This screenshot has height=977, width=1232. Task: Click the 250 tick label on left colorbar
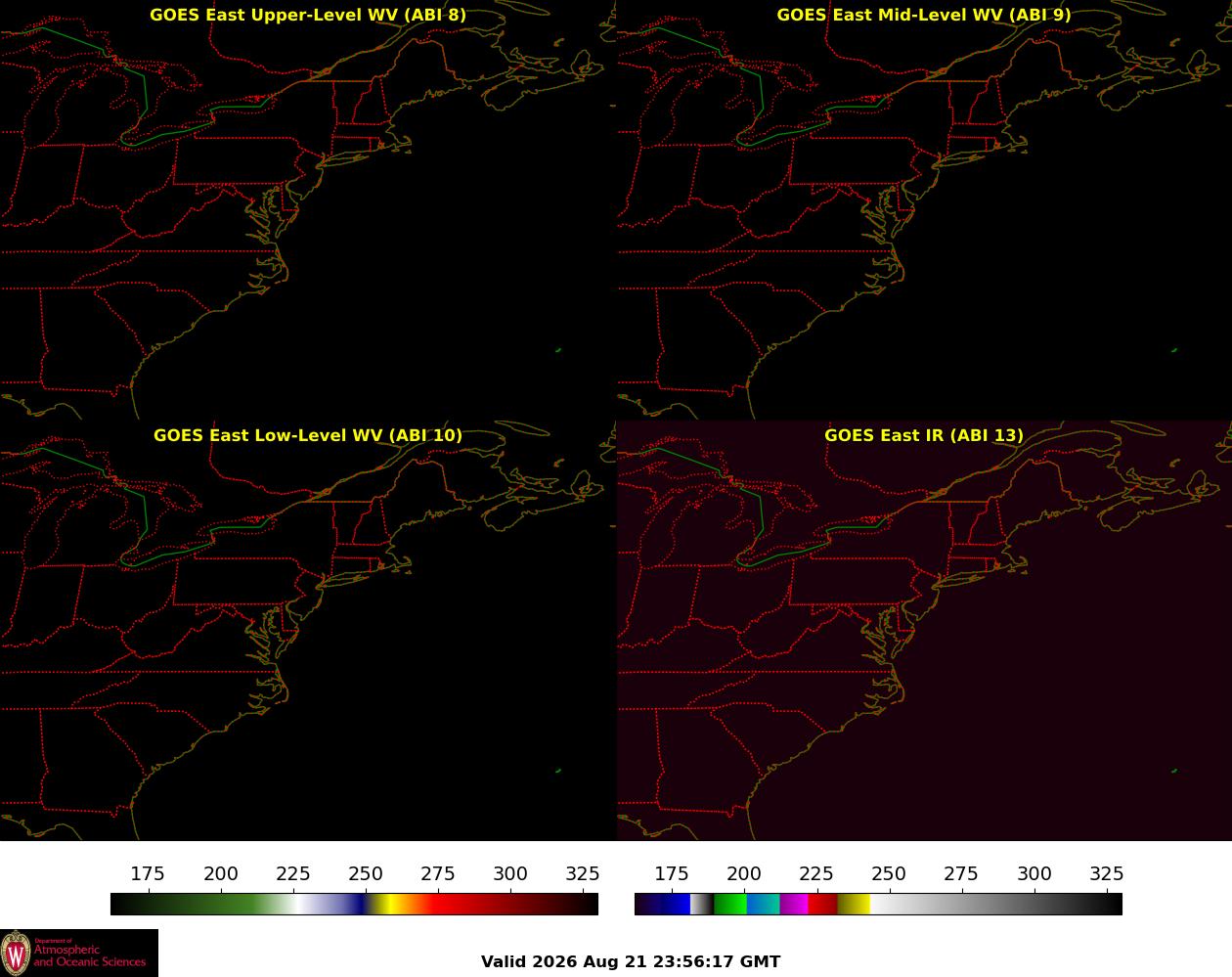[x=366, y=873]
